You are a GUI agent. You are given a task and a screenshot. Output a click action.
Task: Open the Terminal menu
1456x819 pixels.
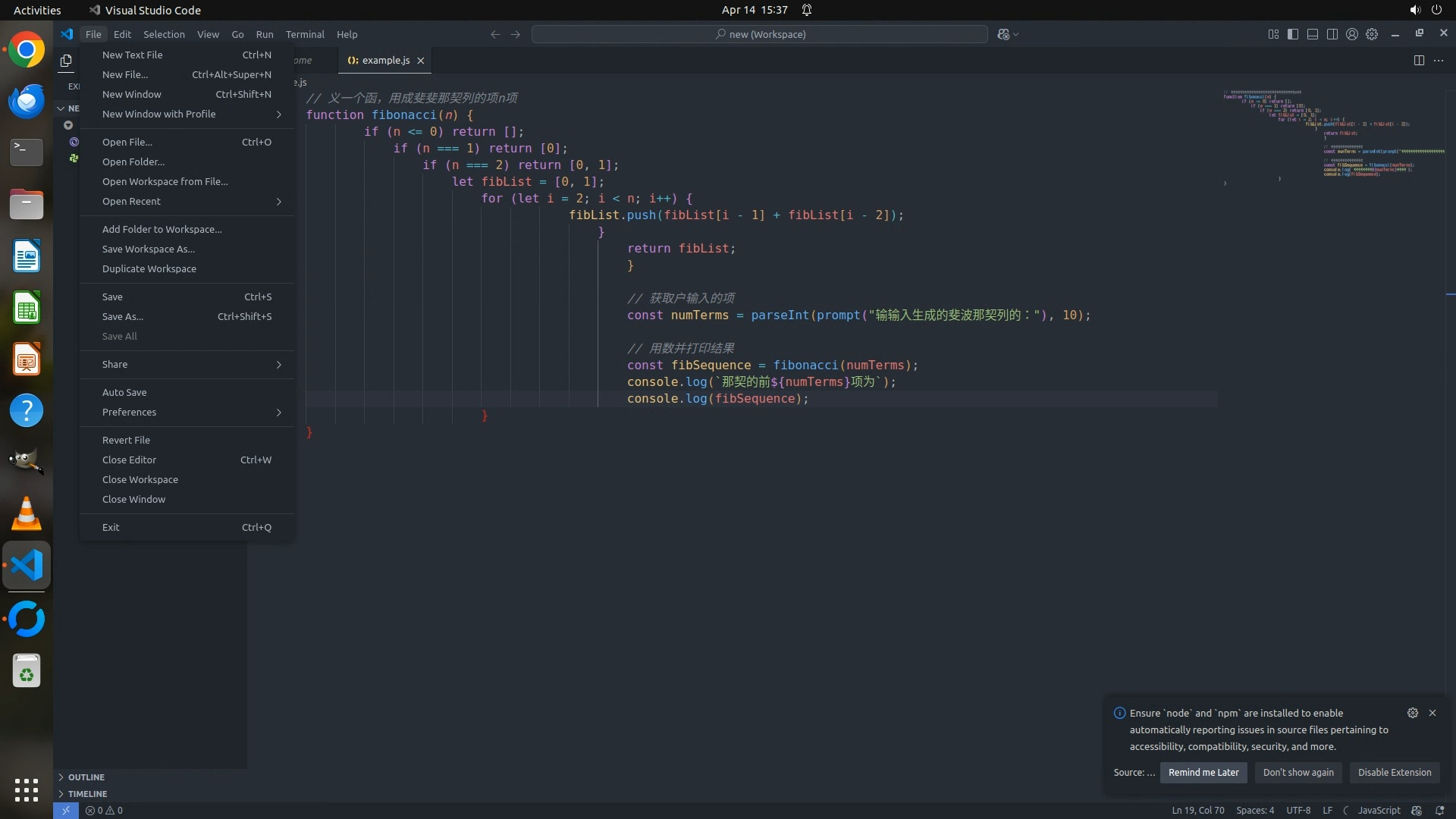305,34
